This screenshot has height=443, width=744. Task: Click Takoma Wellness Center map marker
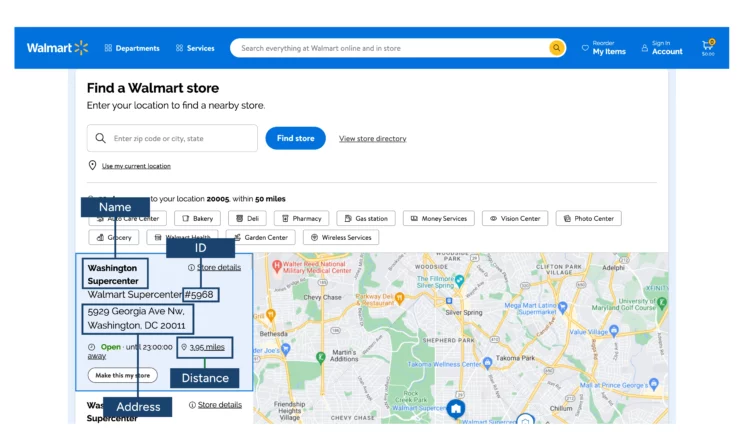coord(487,364)
